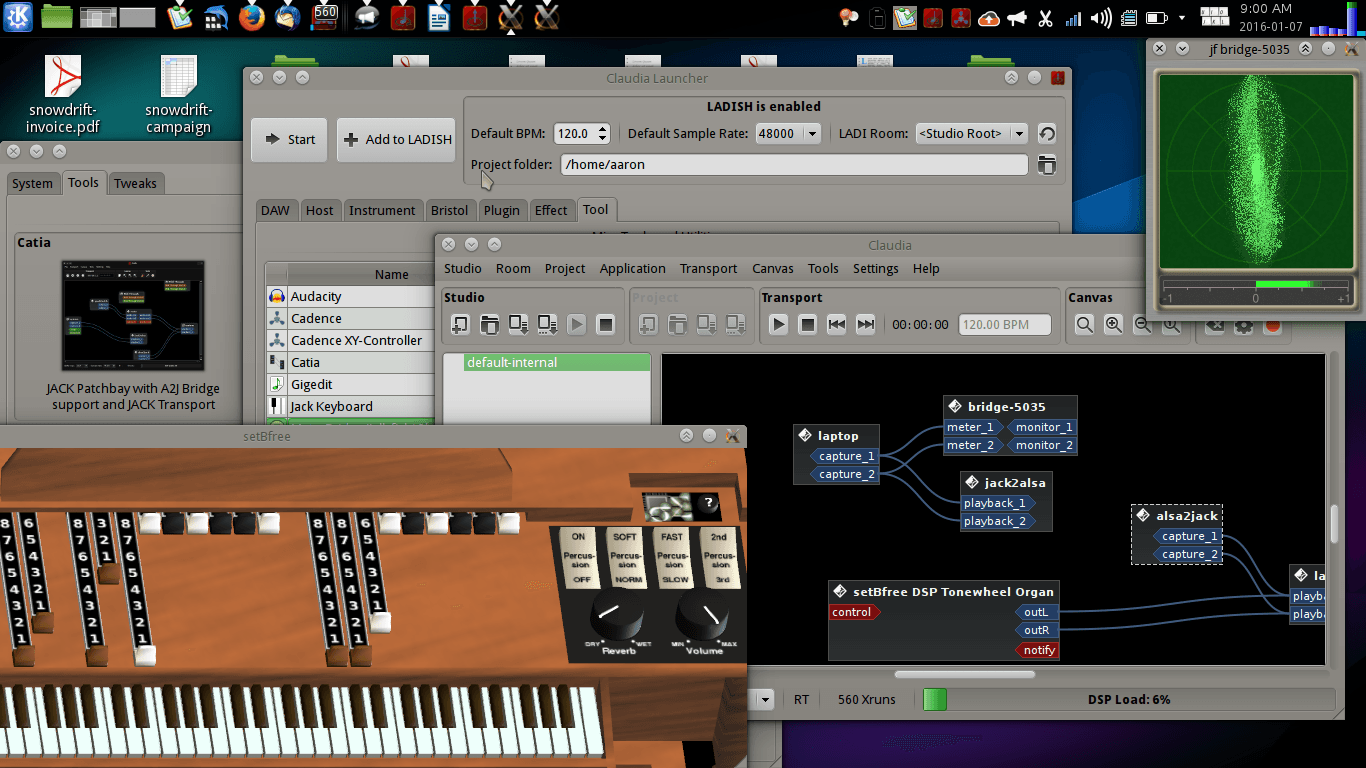Viewport: 1366px width, 768px height.
Task: Toggle Percussion ON/OFF tab switch
Action: pos(578,557)
